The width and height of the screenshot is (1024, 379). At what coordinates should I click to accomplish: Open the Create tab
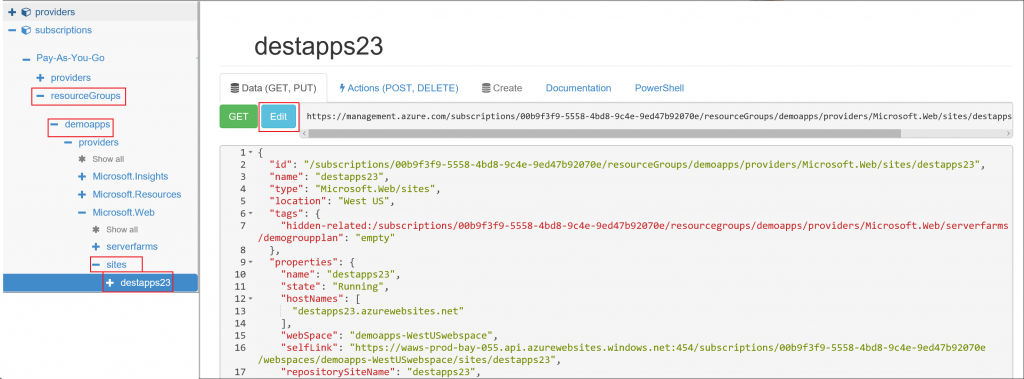[x=502, y=88]
